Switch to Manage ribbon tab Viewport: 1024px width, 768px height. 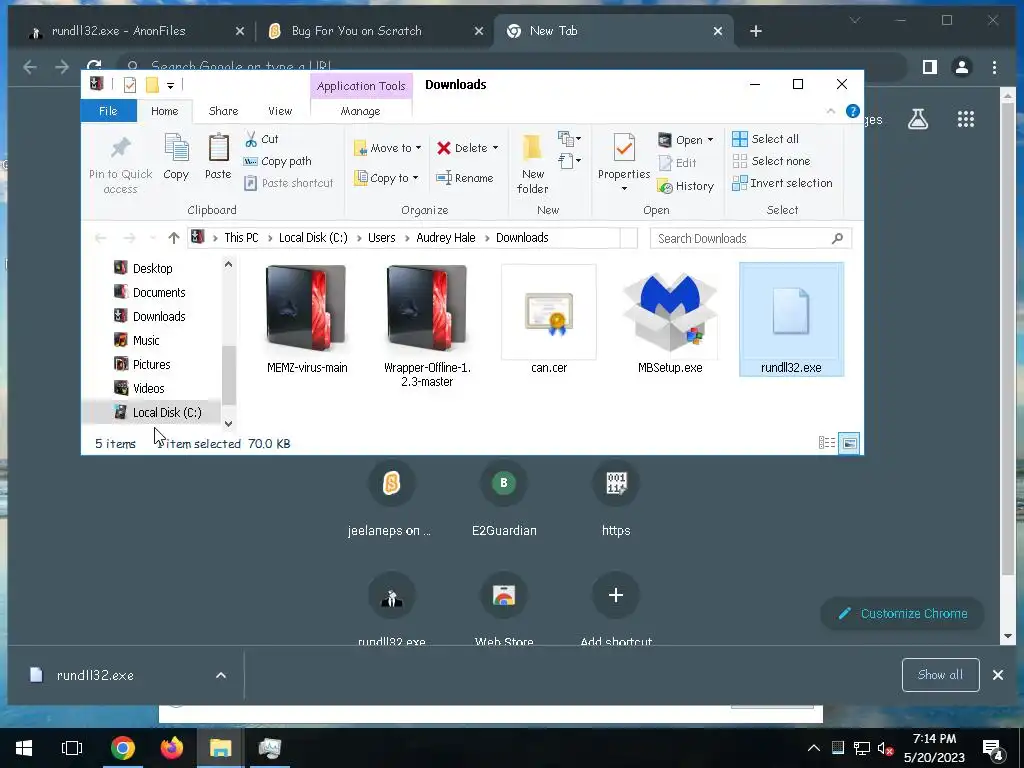(x=360, y=111)
